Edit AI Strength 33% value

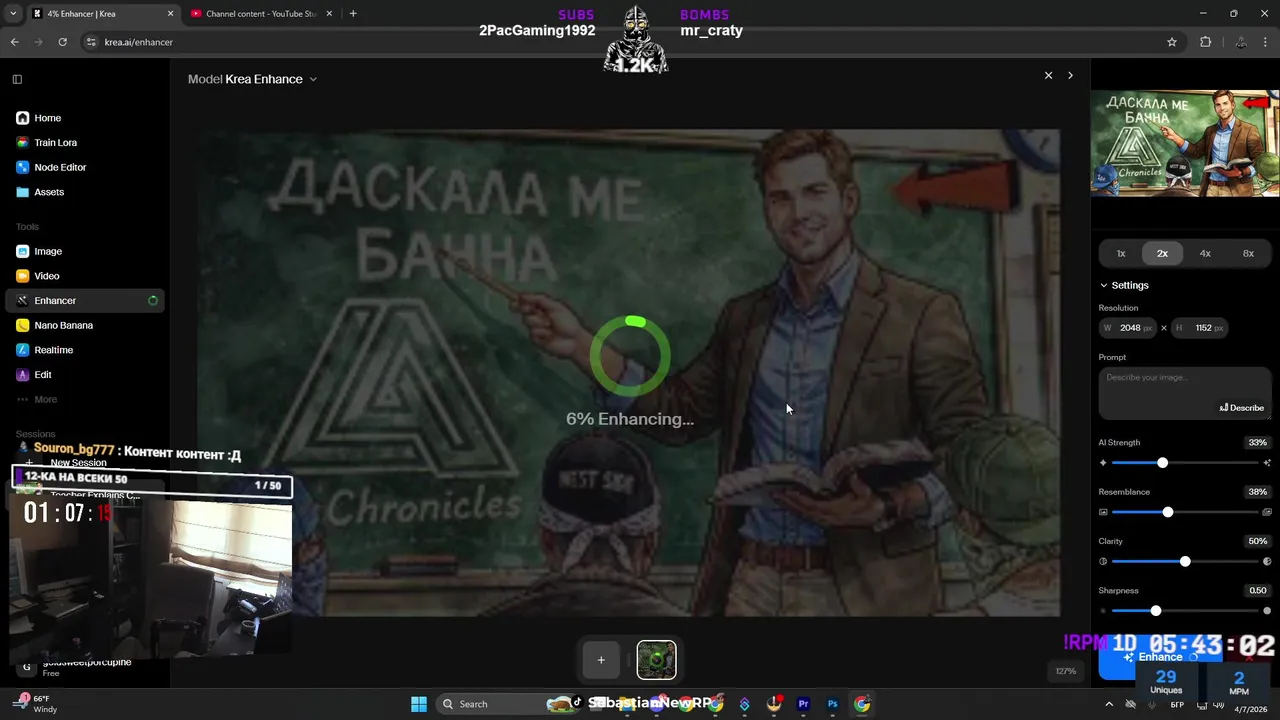[x=1257, y=443]
